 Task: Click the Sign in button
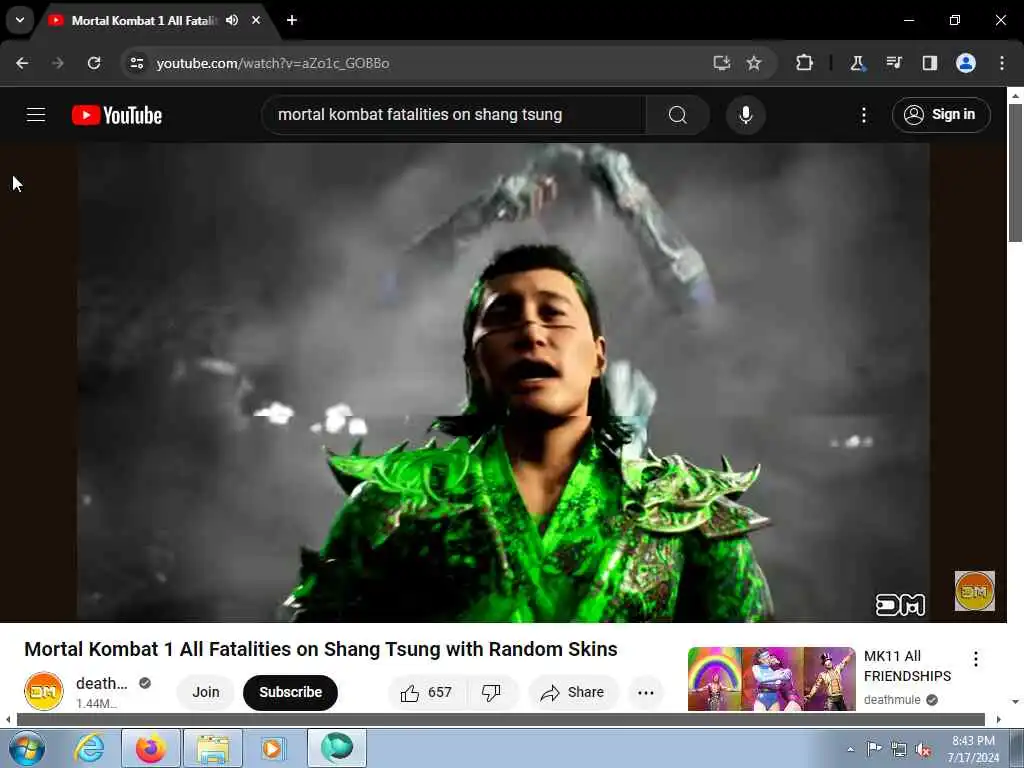[941, 115]
